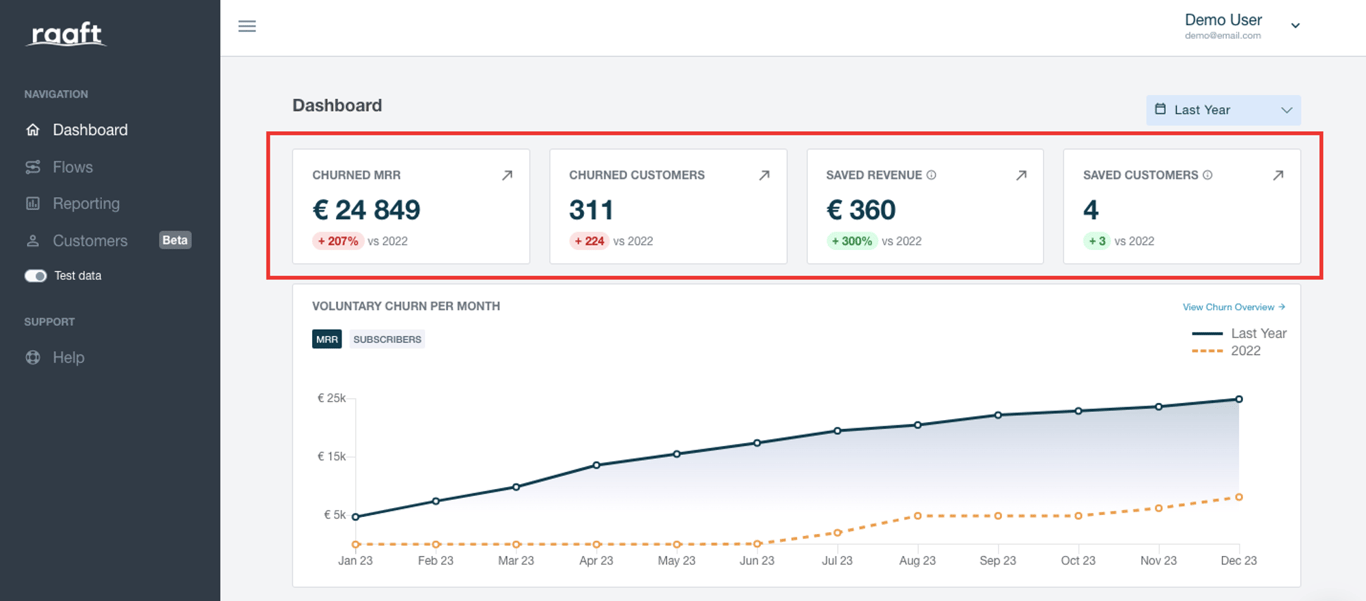Click the +300% change badge

852,241
